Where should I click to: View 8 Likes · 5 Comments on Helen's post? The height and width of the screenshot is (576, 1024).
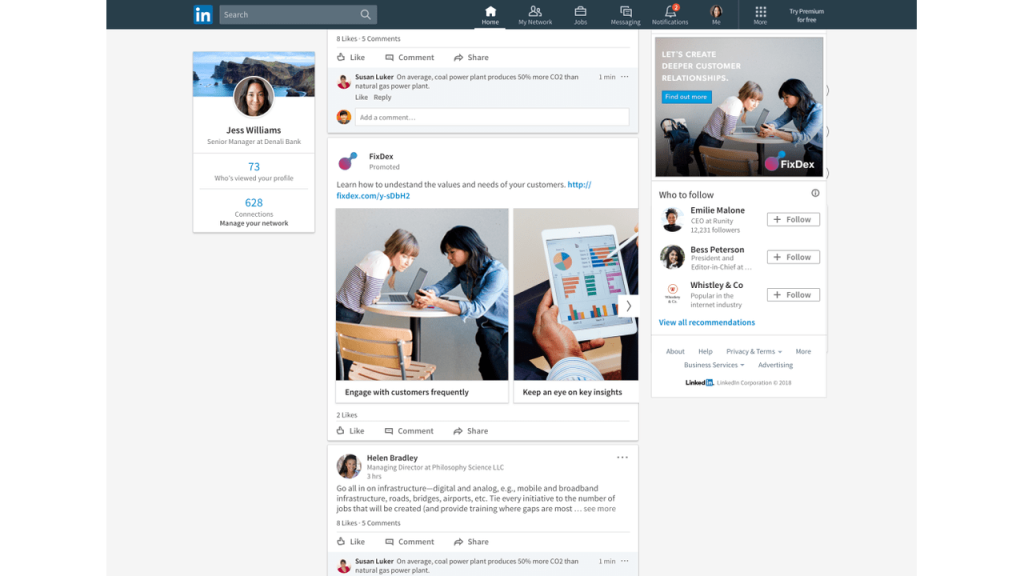368,523
